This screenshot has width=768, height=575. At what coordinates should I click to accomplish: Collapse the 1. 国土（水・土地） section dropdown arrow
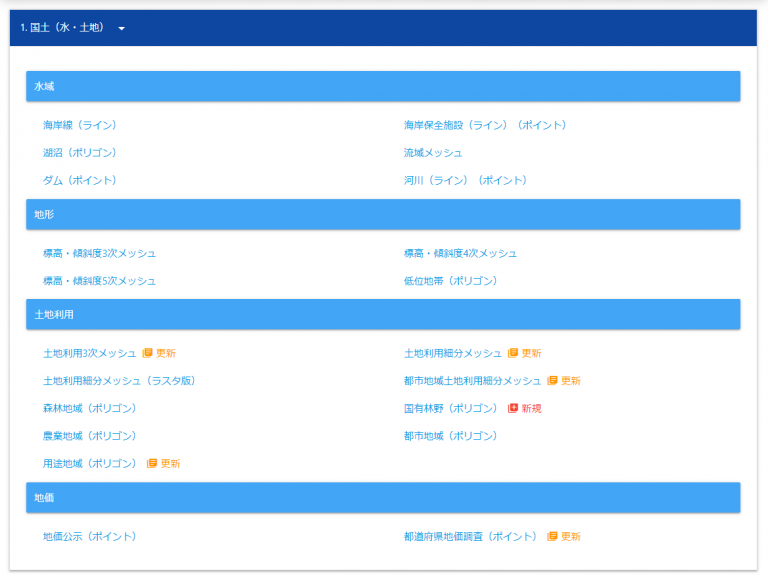121,28
